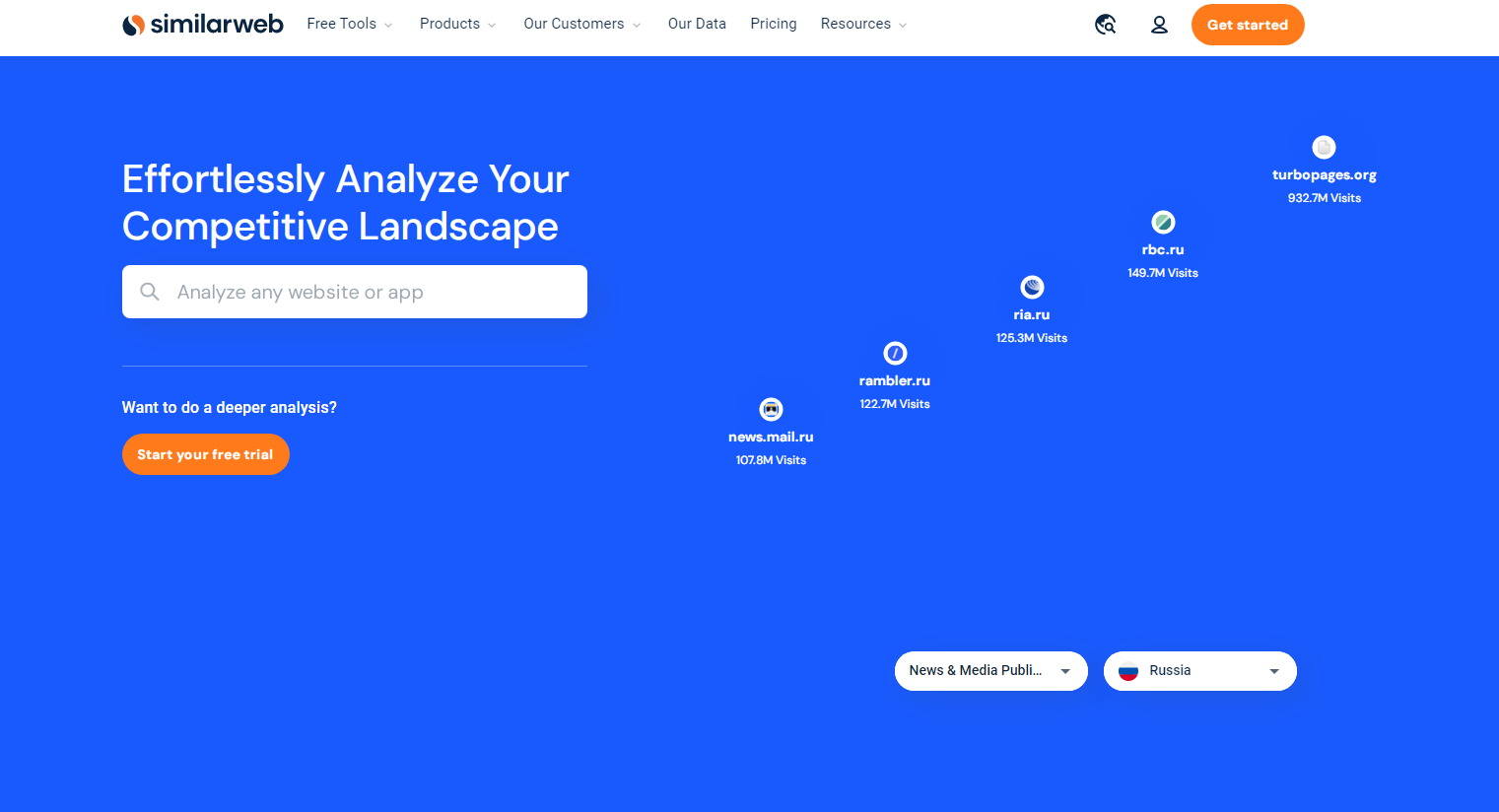The height and width of the screenshot is (812, 1499).
Task: Expand the Resources menu
Action: [x=864, y=24]
